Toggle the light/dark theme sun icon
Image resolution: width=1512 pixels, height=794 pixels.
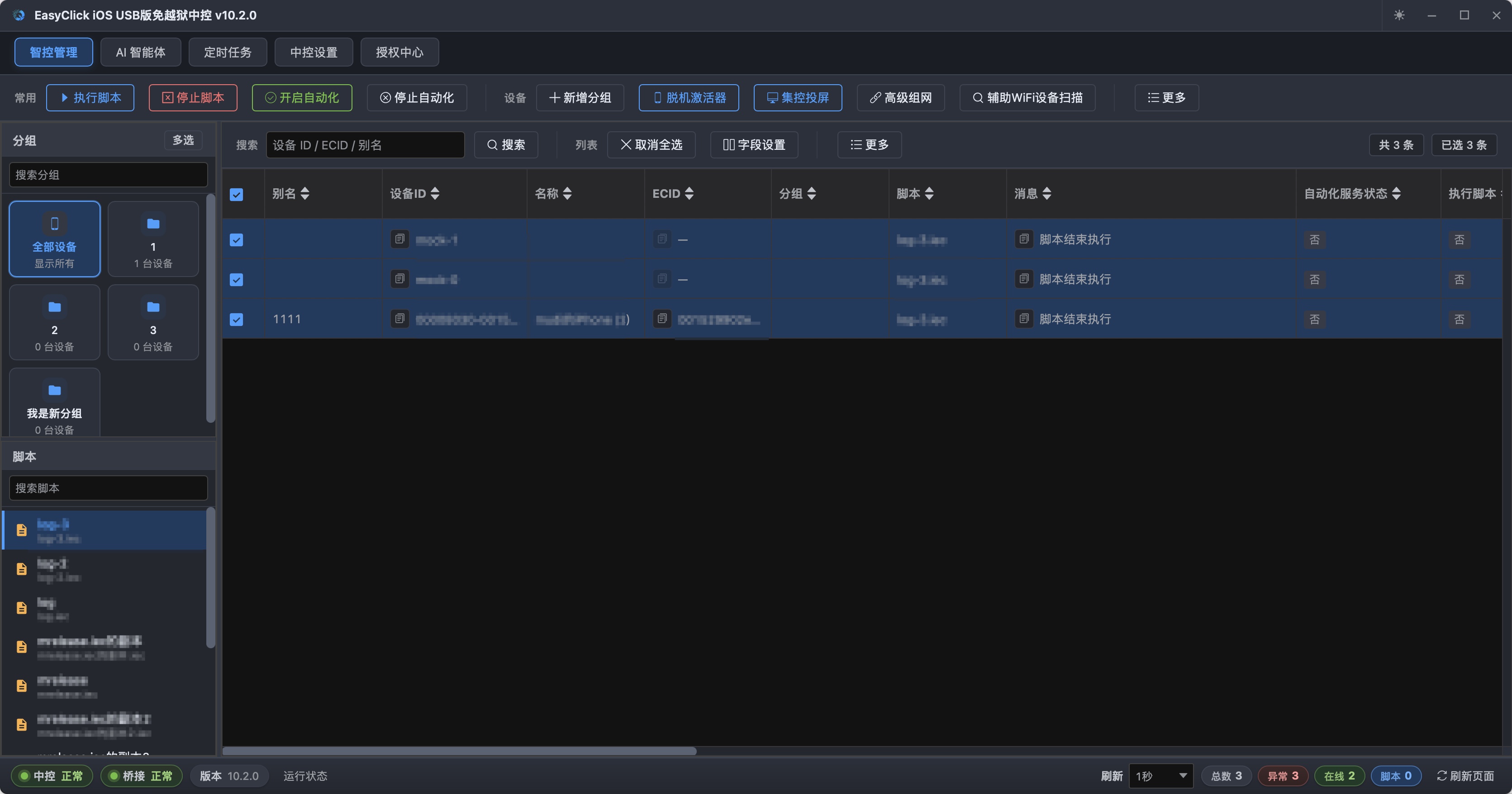1399,15
